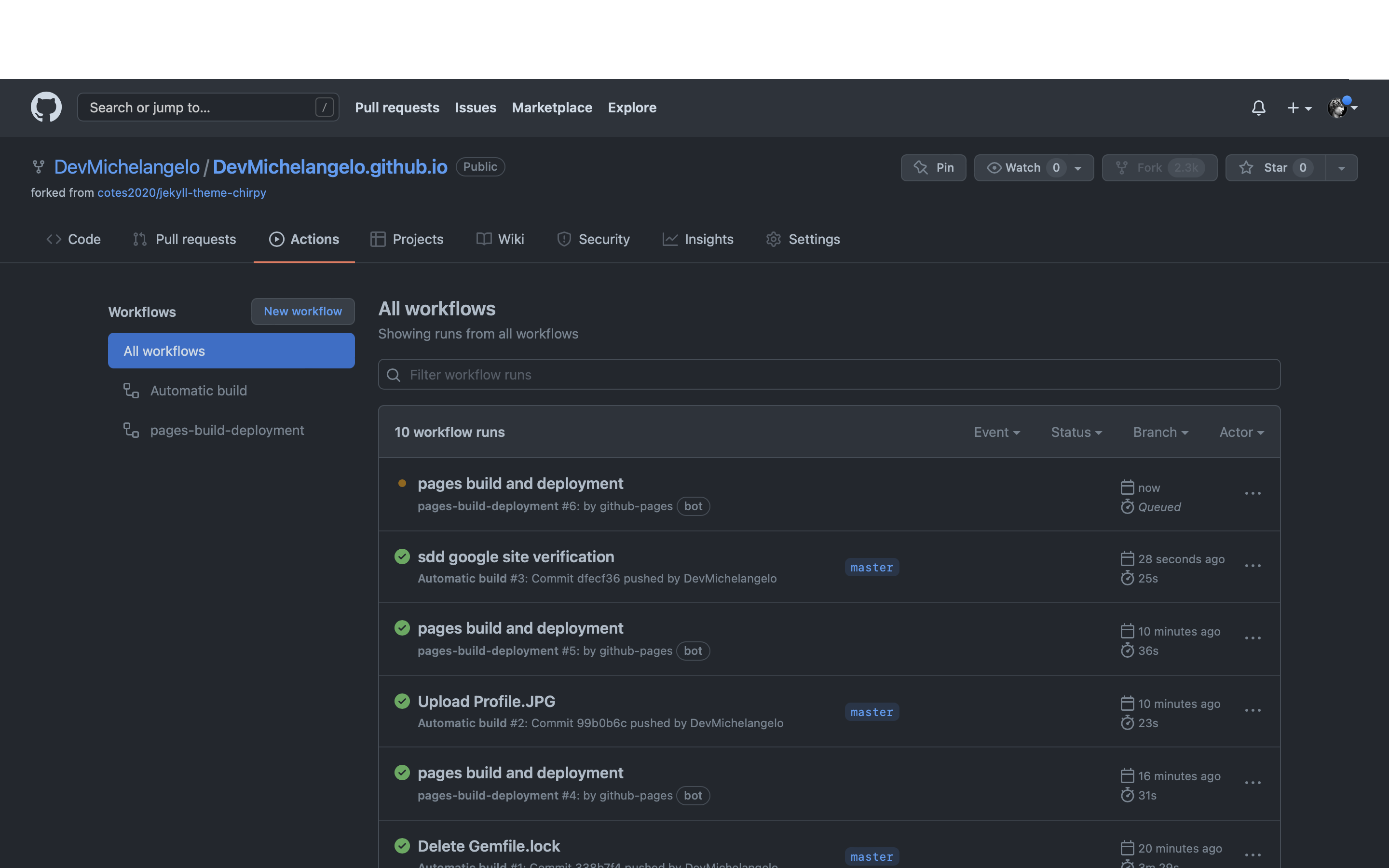Click the GitHub logo home icon
The width and height of the screenshot is (1389, 868).
pyautogui.click(x=46, y=107)
